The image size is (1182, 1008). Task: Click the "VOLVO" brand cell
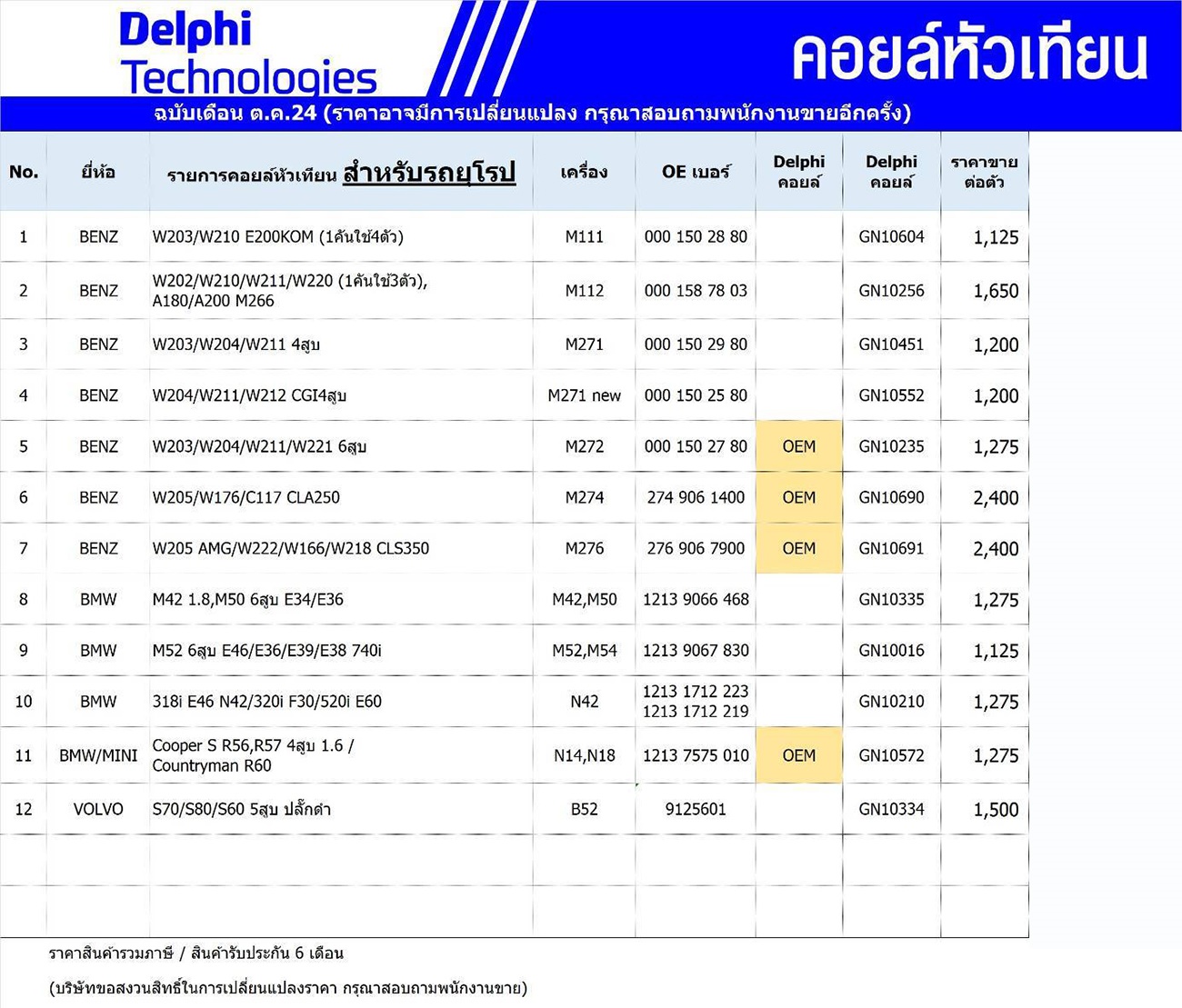tap(98, 809)
